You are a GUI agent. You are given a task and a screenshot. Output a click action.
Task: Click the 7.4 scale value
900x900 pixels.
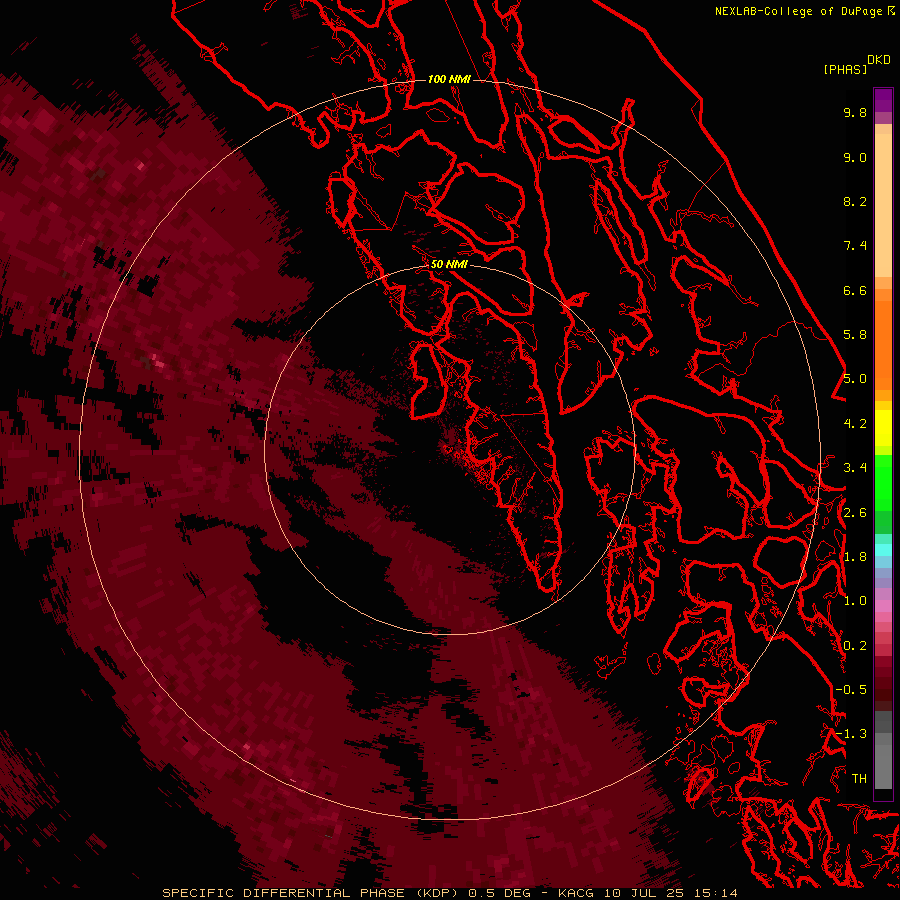(855, 246)
